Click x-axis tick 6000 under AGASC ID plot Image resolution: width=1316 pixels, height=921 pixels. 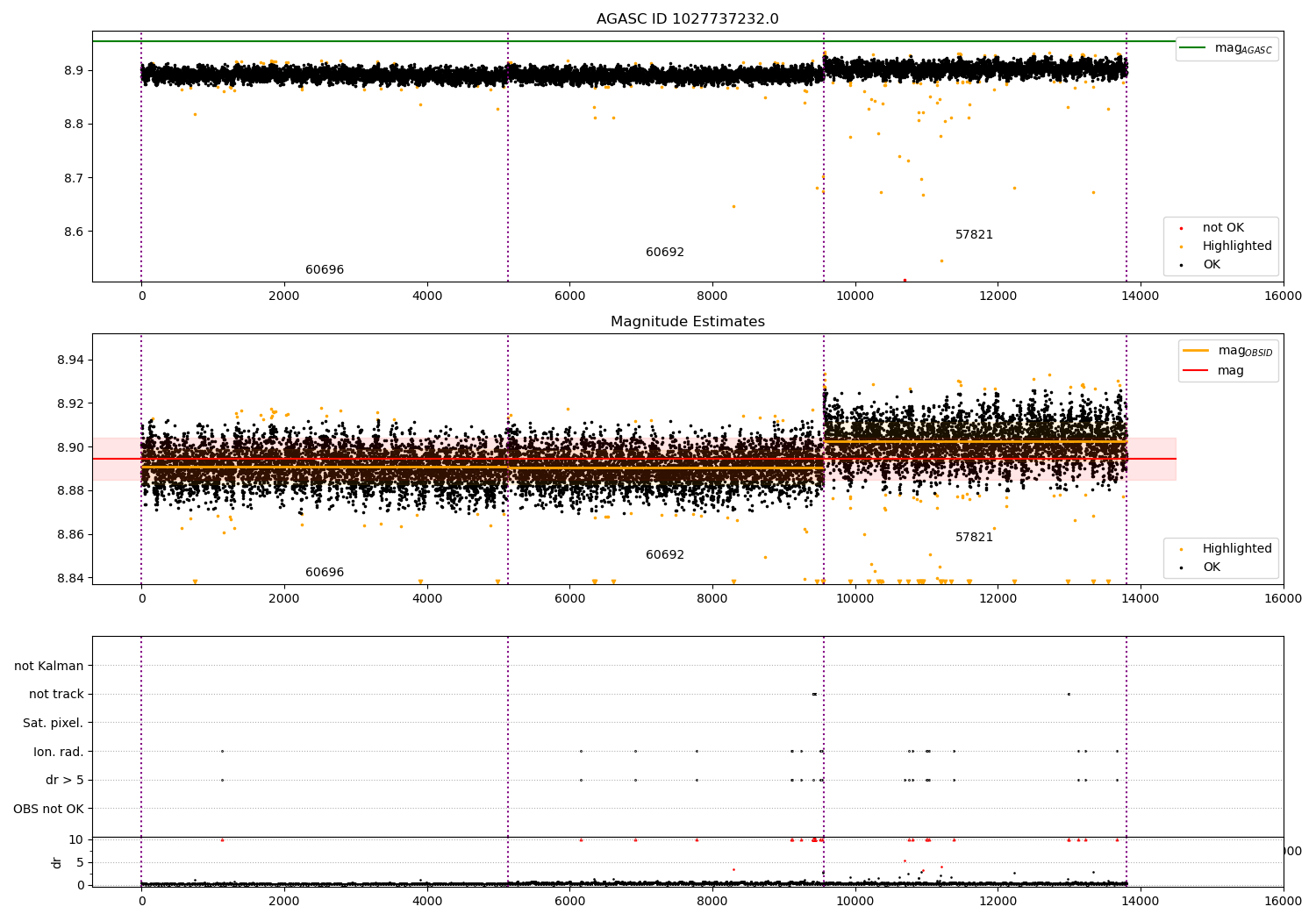coord(569,296)
